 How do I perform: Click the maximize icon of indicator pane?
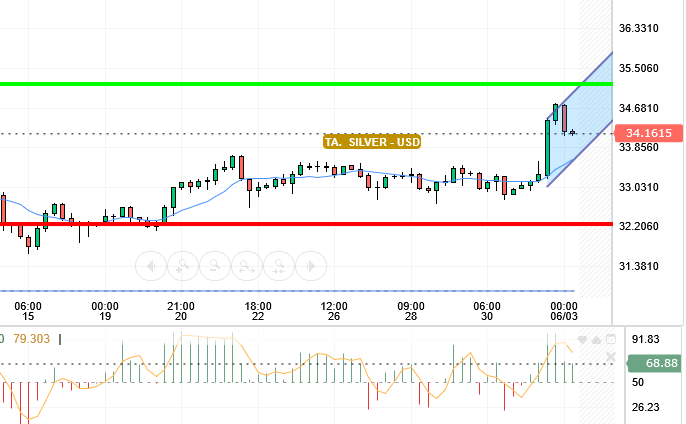[x=611, y=339]
